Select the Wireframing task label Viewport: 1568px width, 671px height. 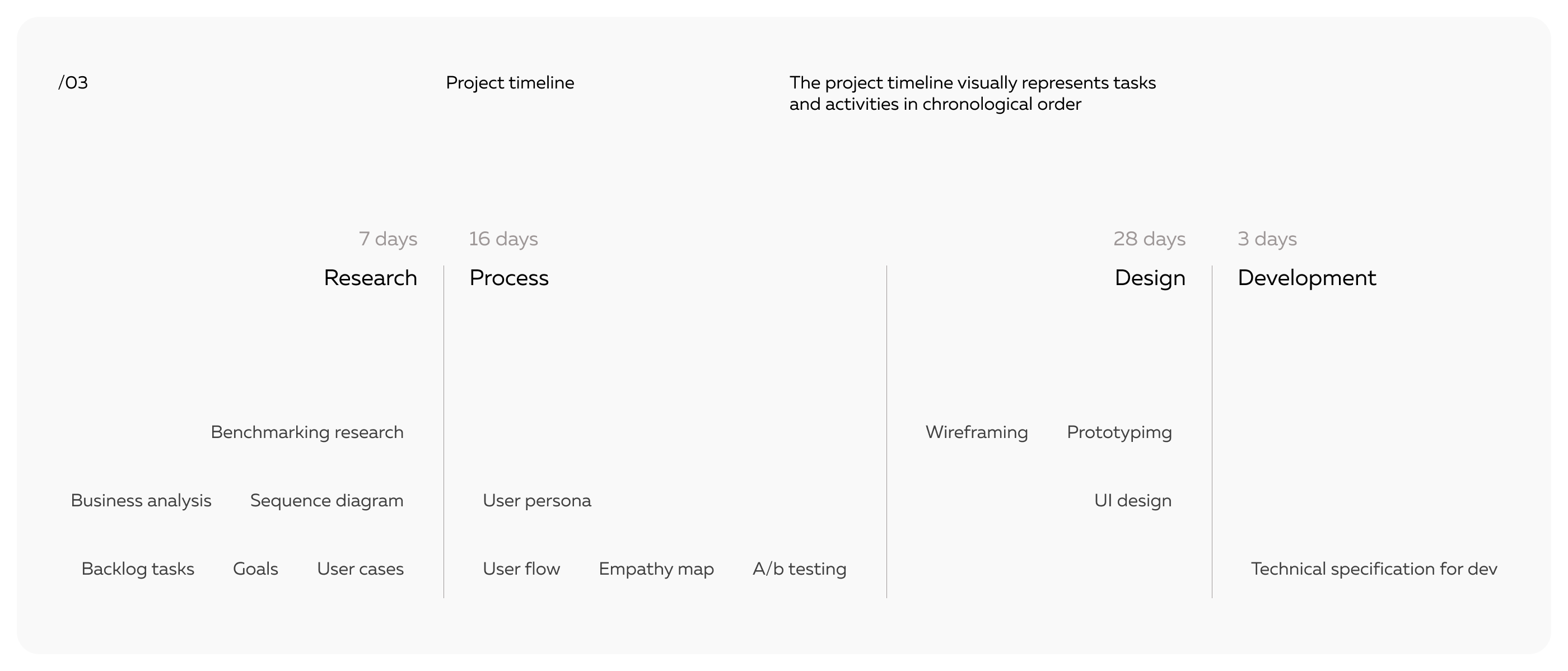pyautogui.click(x=976, y=432)
